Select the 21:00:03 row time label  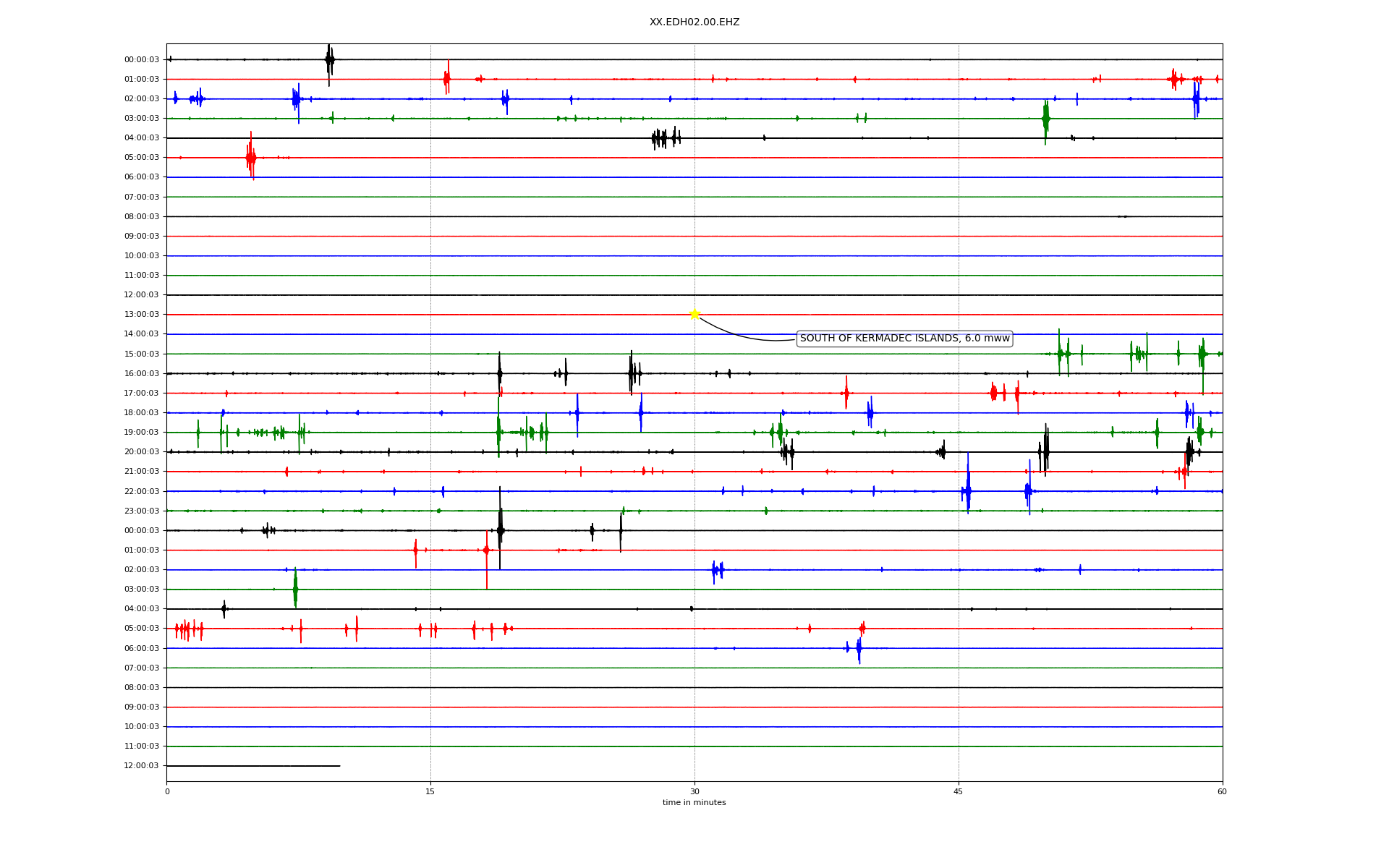[141, 472]
